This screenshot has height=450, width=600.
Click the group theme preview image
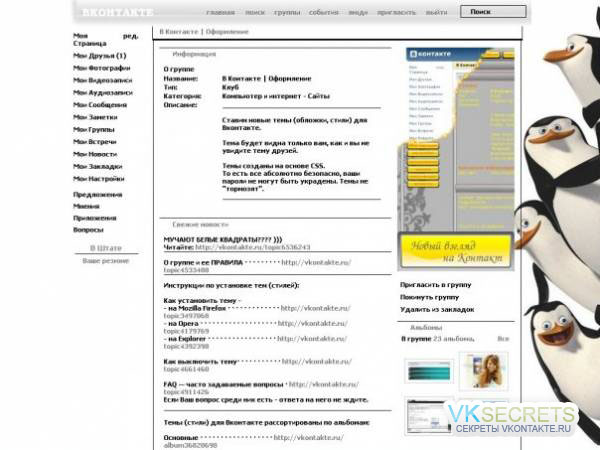pyautogui.click(x=456, y=159)
